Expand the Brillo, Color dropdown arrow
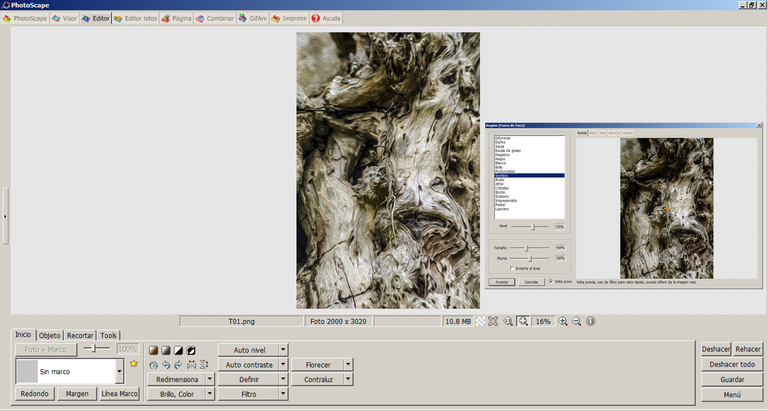This screenshot has height=411, width=768. 210,394
